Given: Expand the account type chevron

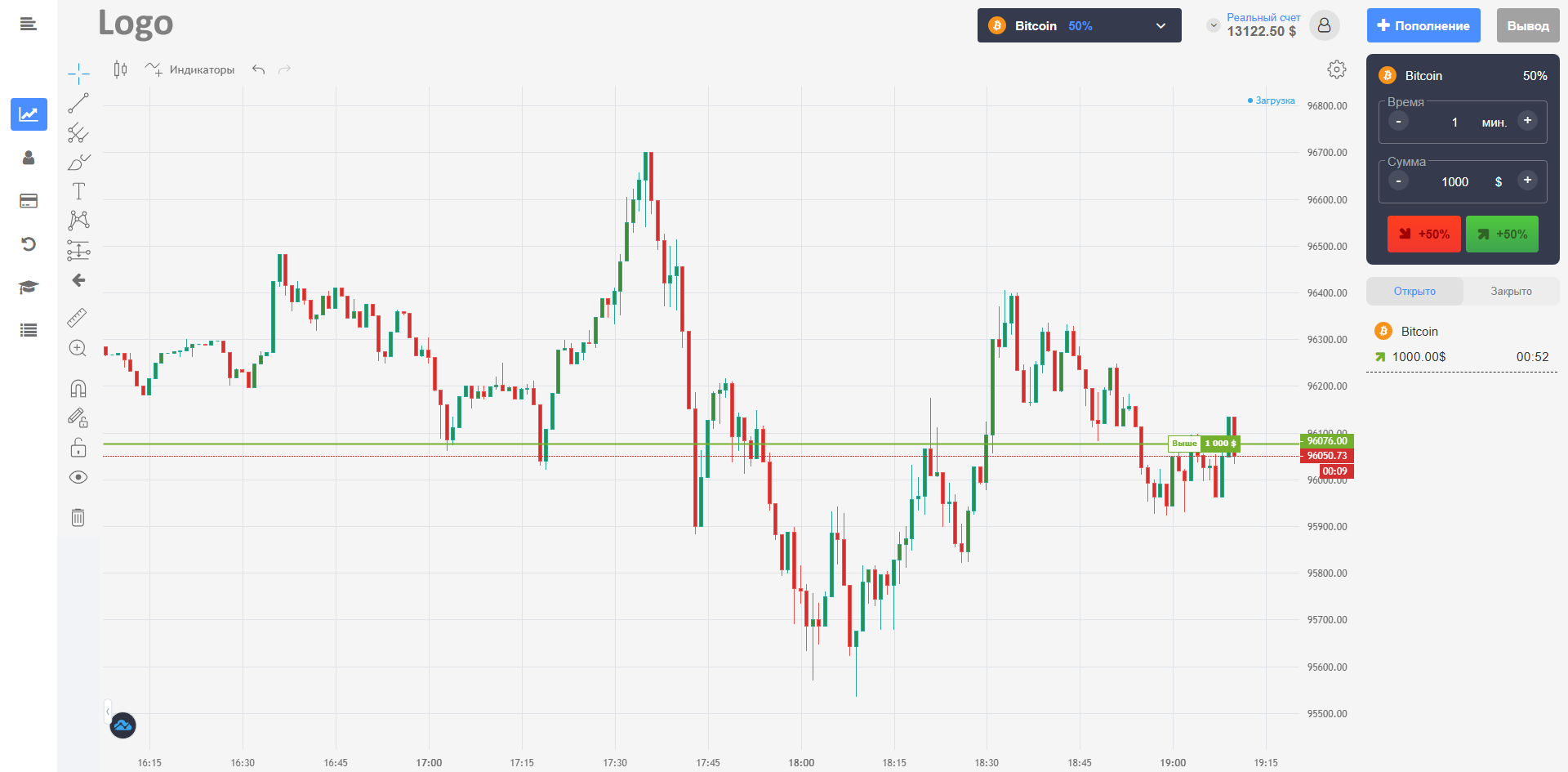Looking at the screenshot, I should pyautogui.click(x=1213, y=25).
